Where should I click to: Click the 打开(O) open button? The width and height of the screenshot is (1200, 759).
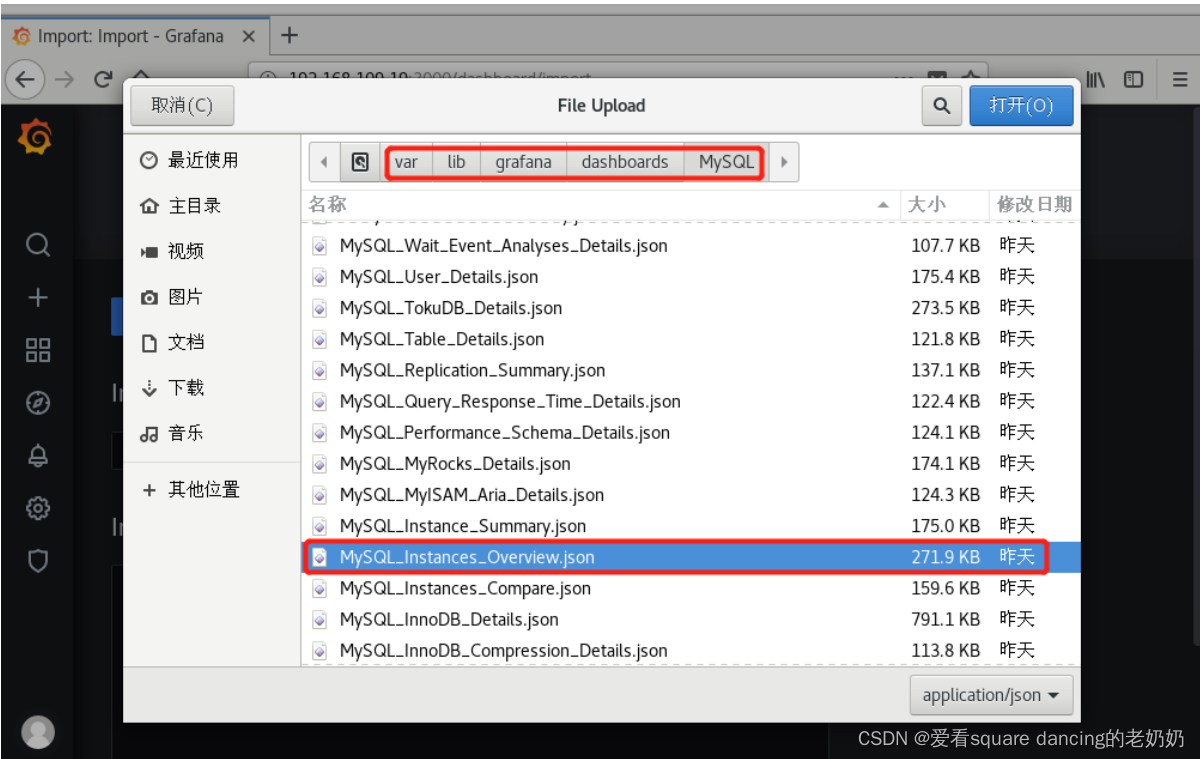(1021, 105)
